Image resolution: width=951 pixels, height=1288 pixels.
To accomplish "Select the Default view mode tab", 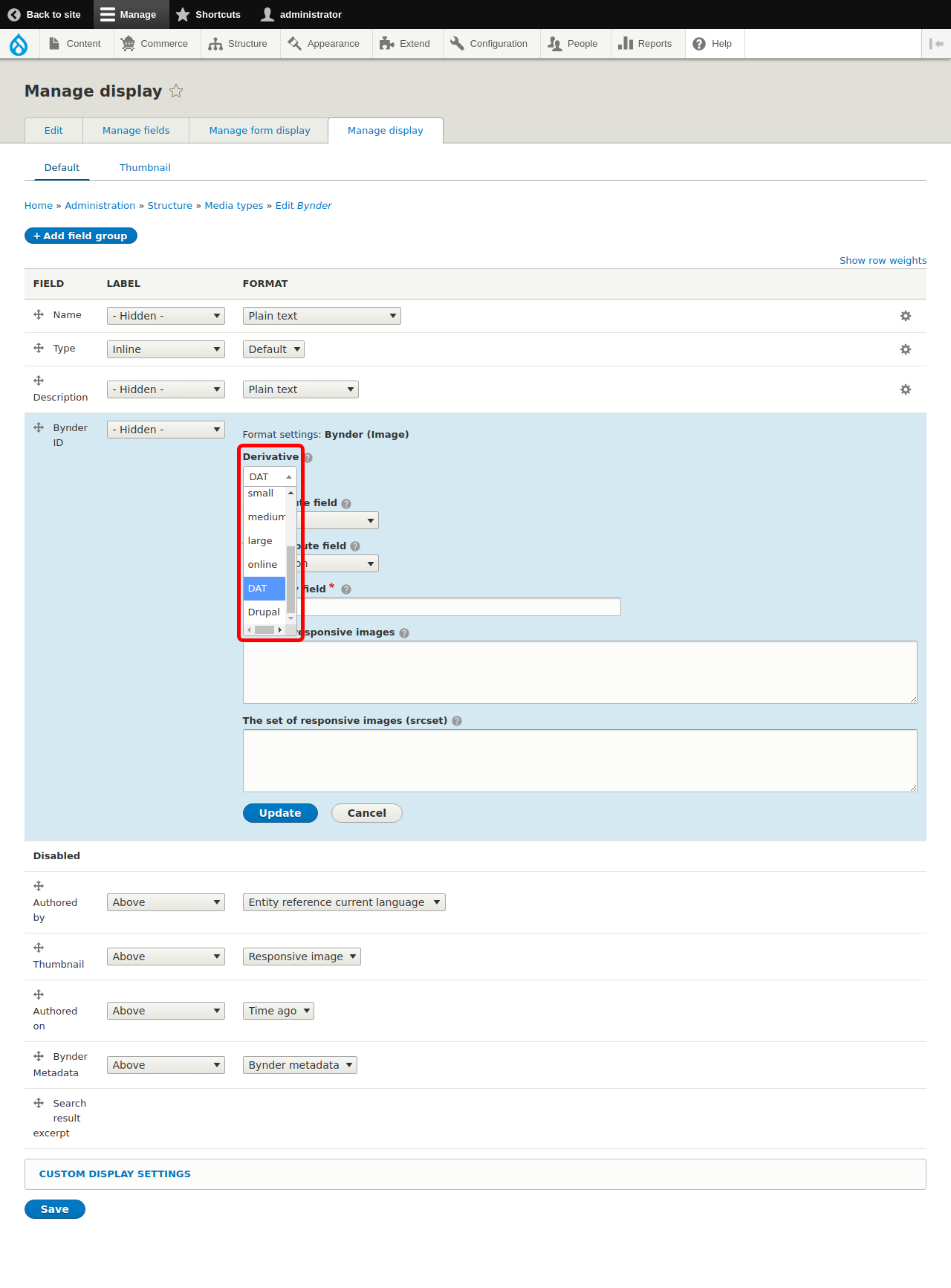I will [62, 167].
